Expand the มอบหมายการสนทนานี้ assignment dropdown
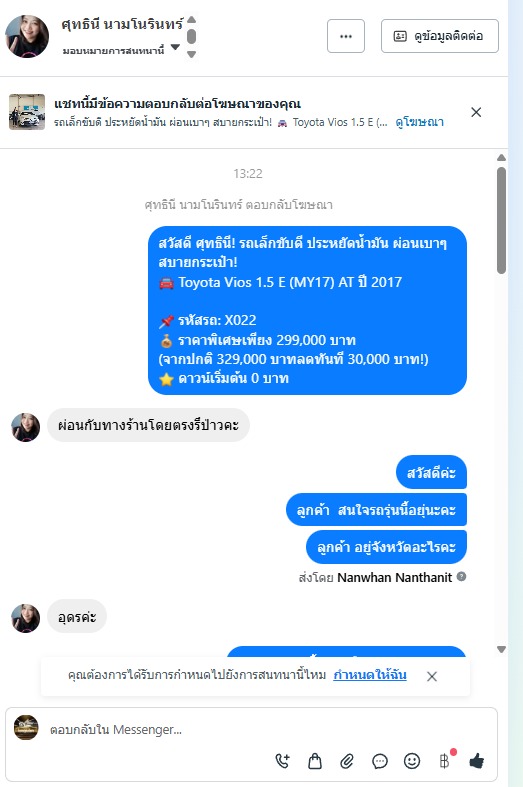The height and width of the screenshot is (787, 523). tap(175, 47)
